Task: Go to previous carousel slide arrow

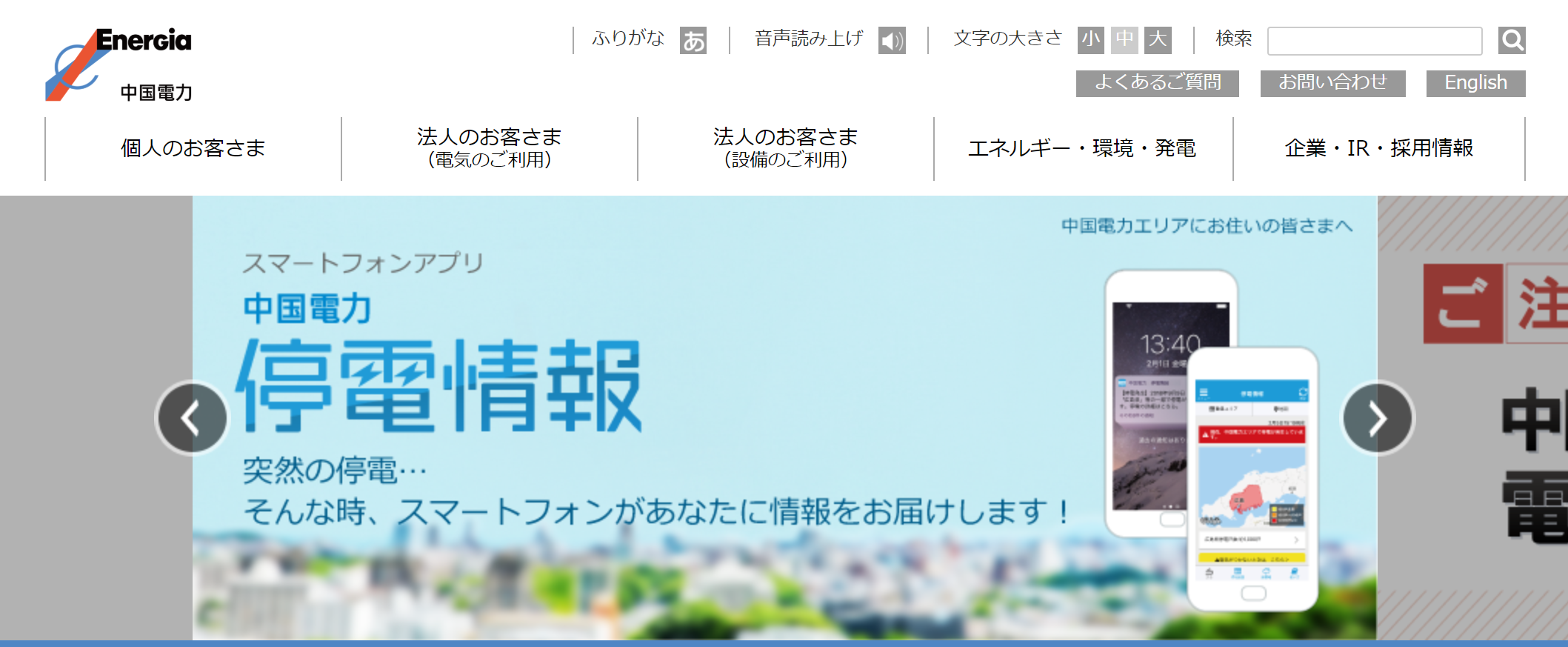Action: 192,418
